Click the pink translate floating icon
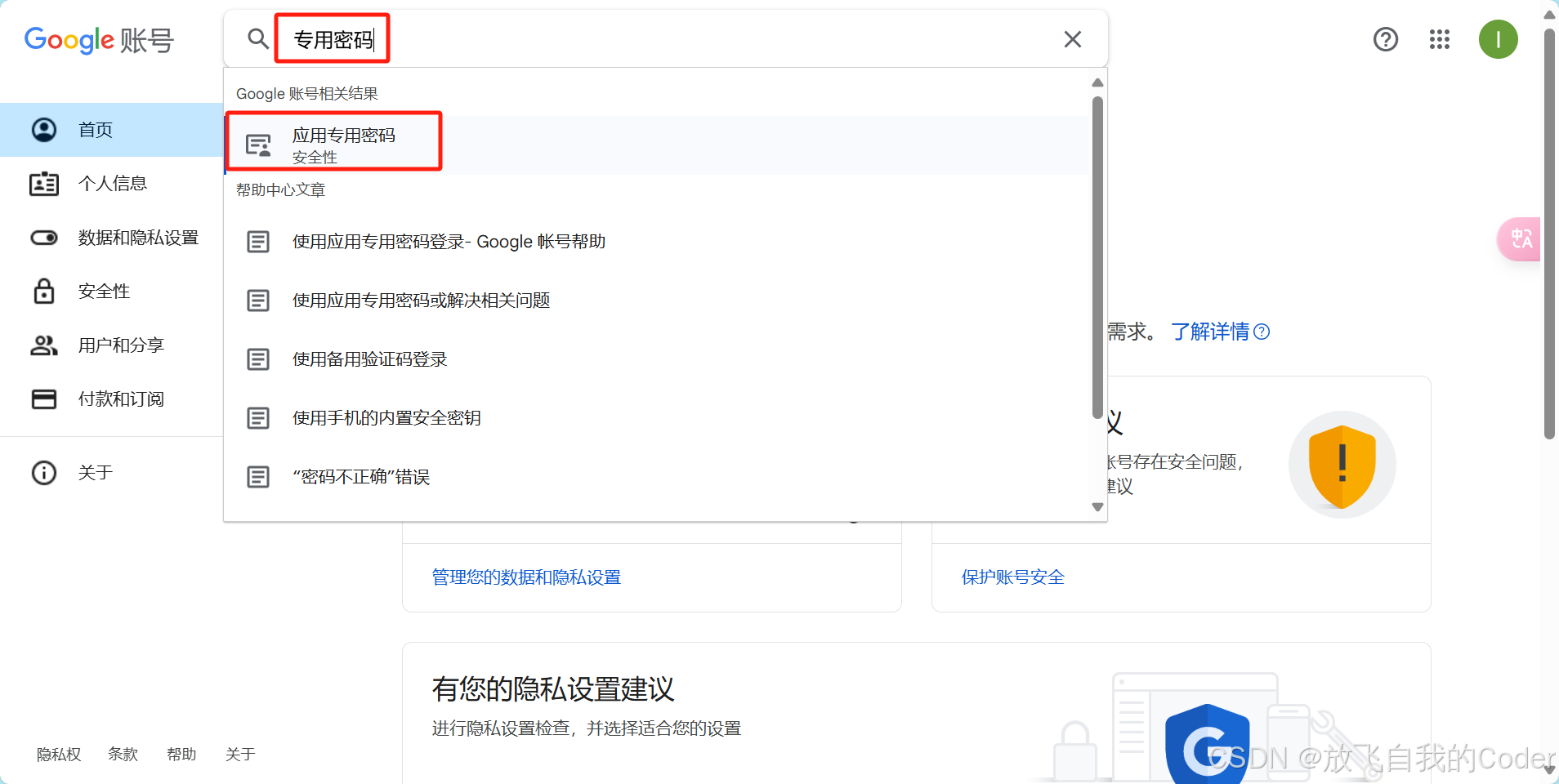 pyautogui.click(x=1520, y=239)
